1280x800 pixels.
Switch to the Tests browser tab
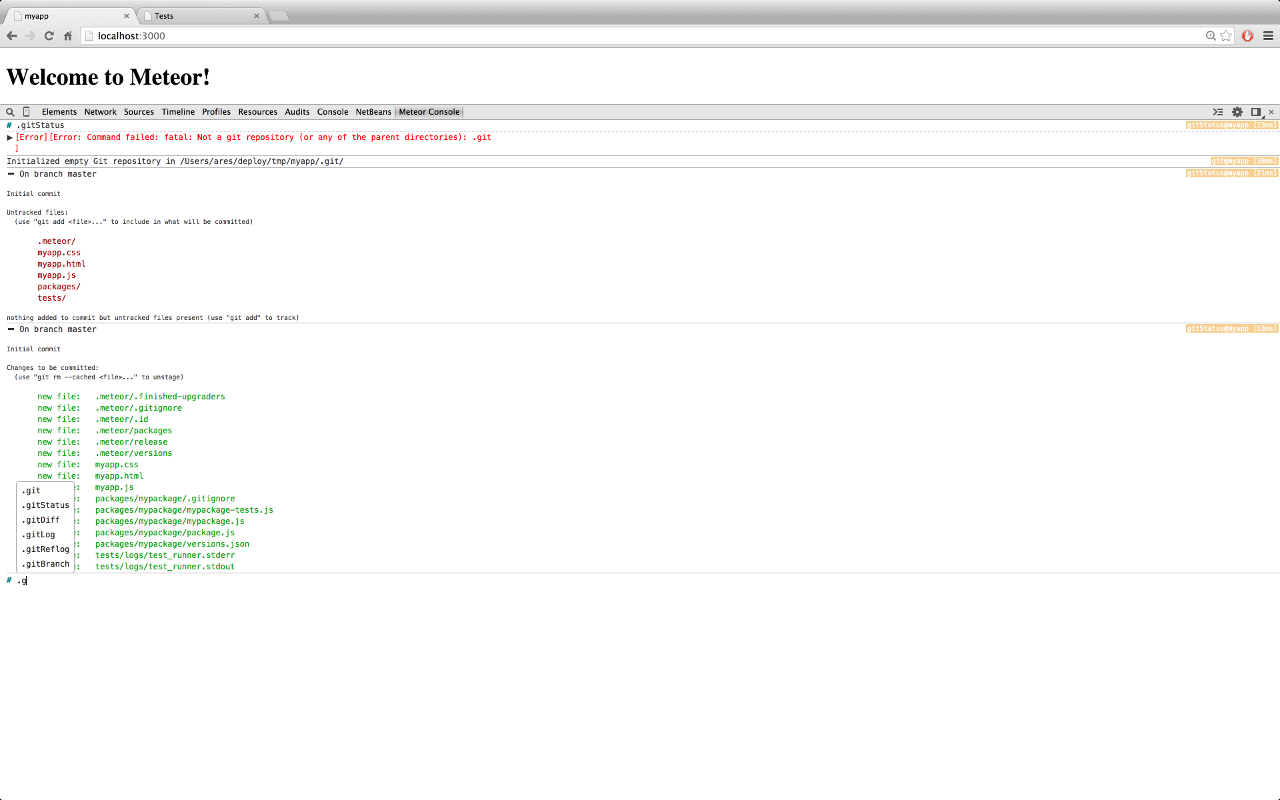(200, 16)
